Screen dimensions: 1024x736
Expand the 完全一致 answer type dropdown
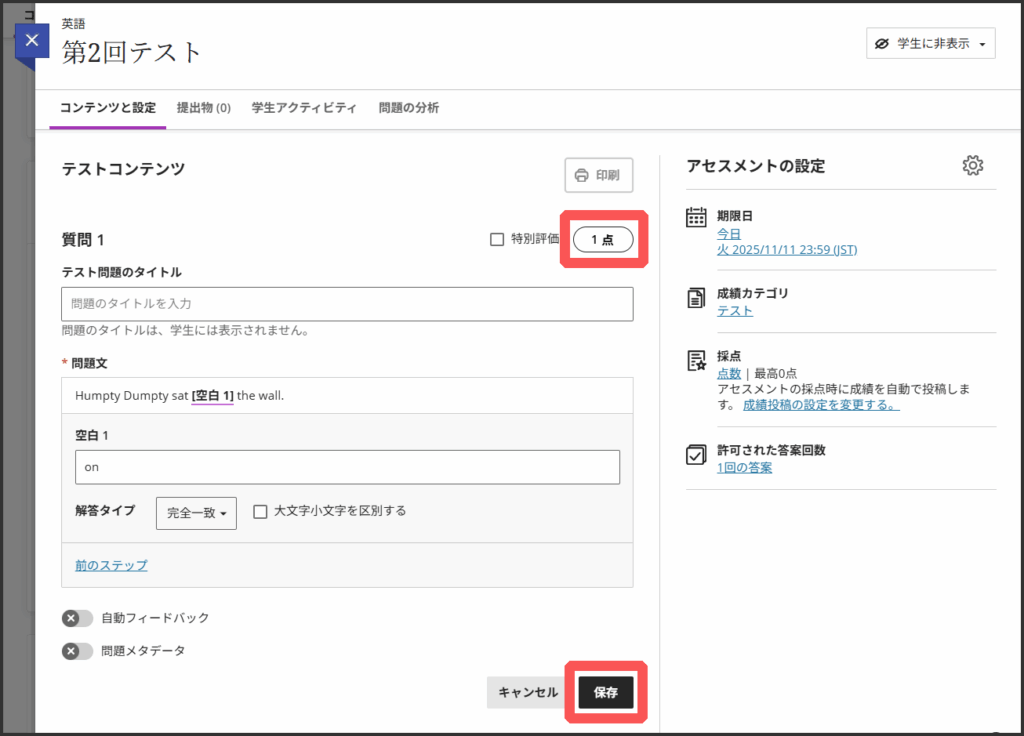[196, 512]
